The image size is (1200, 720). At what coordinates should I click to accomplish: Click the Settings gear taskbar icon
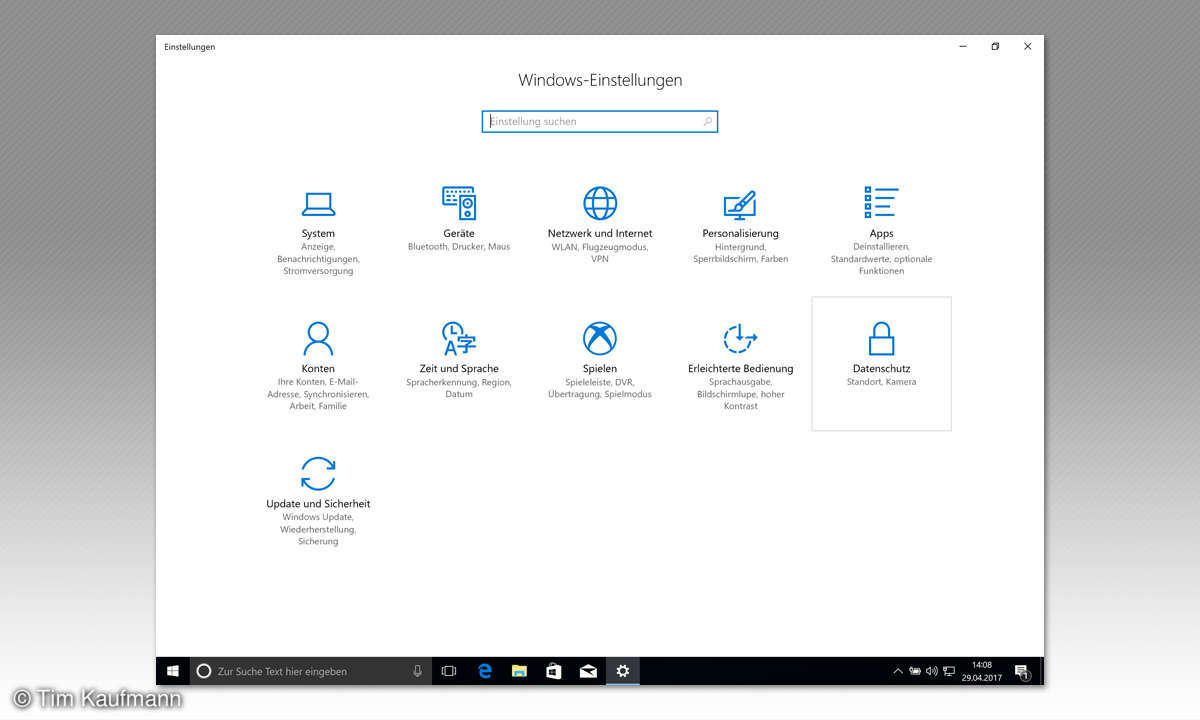pyautogui.click(x=623, y=671)
